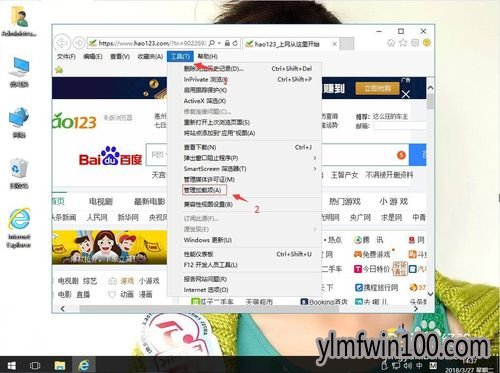Expand the address bar dropdown arrow
The width and height of the screenshot is (500, 373).
(219, 43)
